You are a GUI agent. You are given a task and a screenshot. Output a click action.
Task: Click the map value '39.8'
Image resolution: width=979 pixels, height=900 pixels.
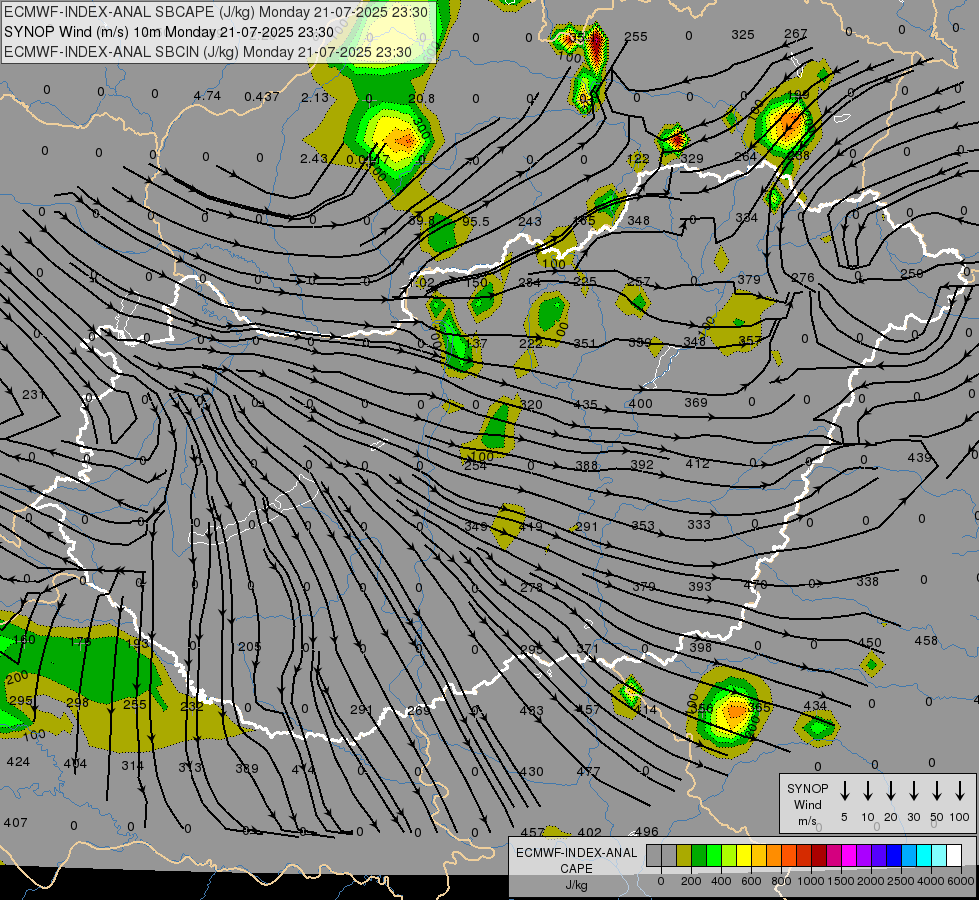[x=421, y=220]
